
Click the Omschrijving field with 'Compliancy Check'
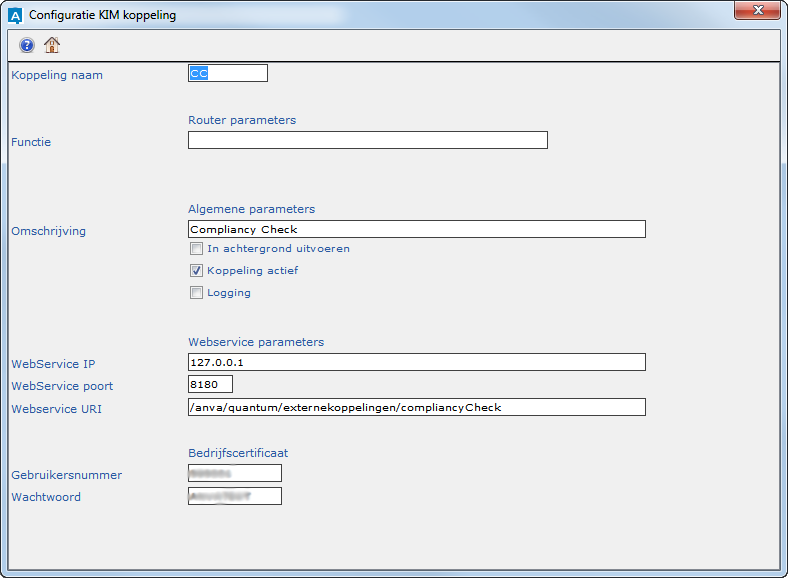point(416,230)
